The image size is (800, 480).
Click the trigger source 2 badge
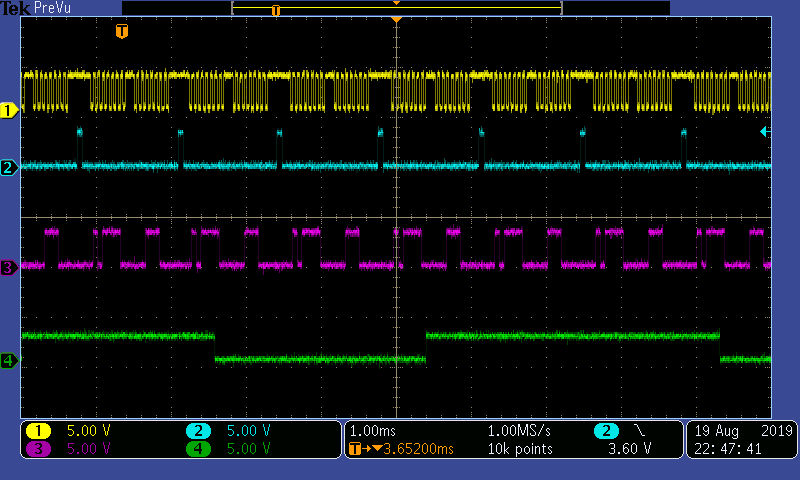[607, 431]
